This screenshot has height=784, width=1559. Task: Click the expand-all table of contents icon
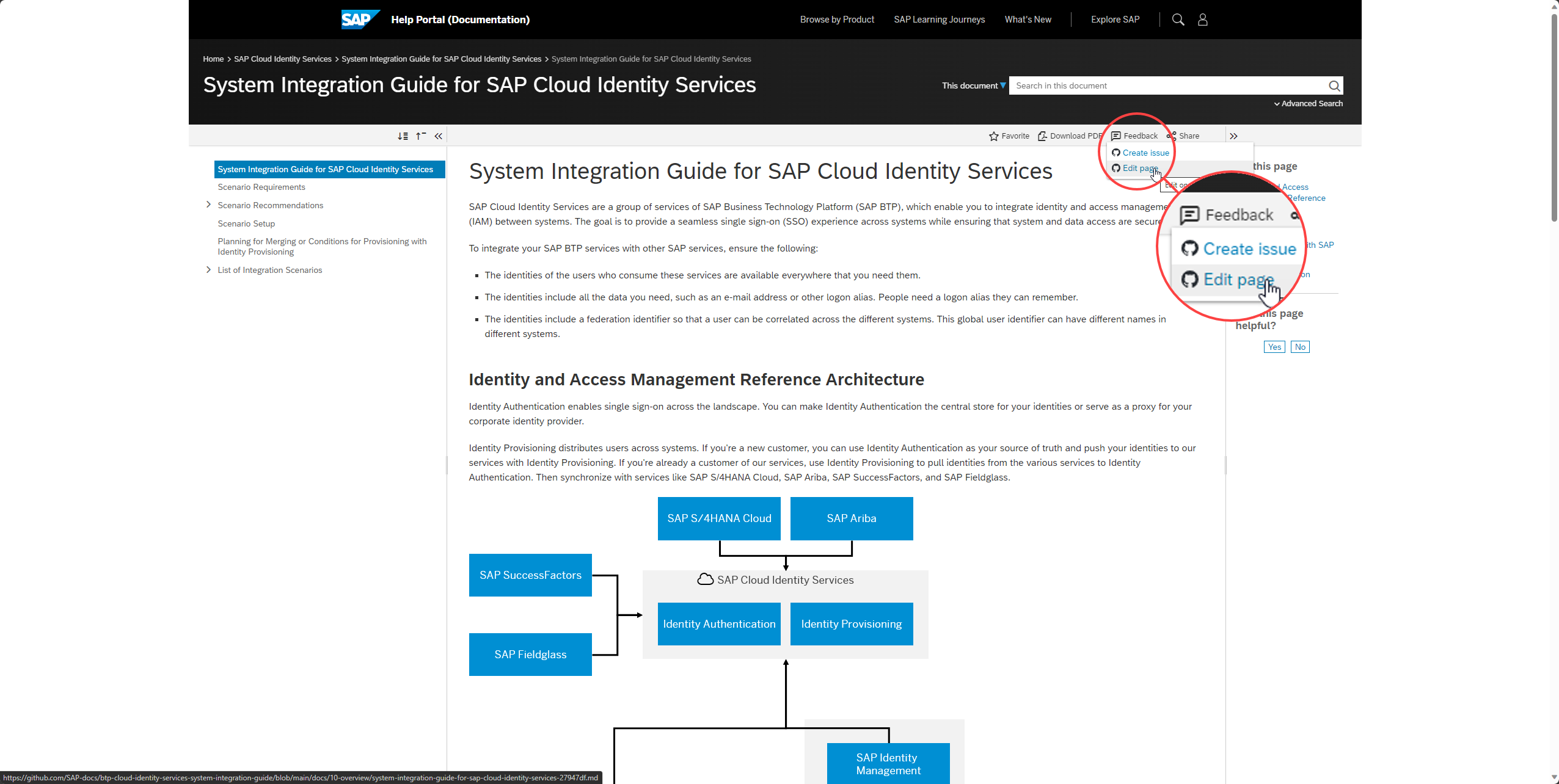tap(403, 136)
